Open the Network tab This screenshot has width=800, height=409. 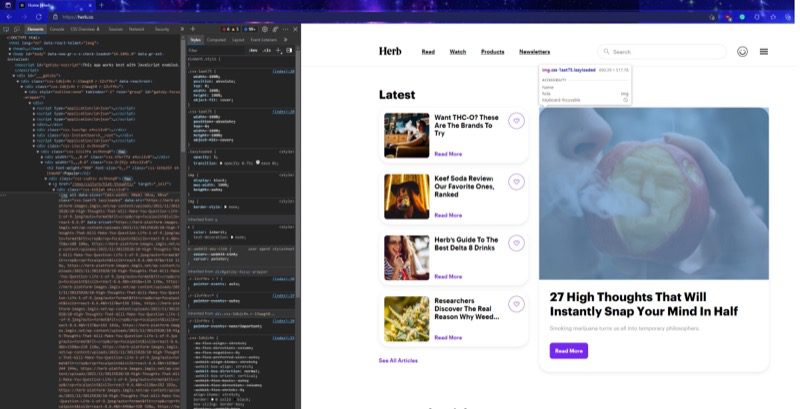(136, 30)
